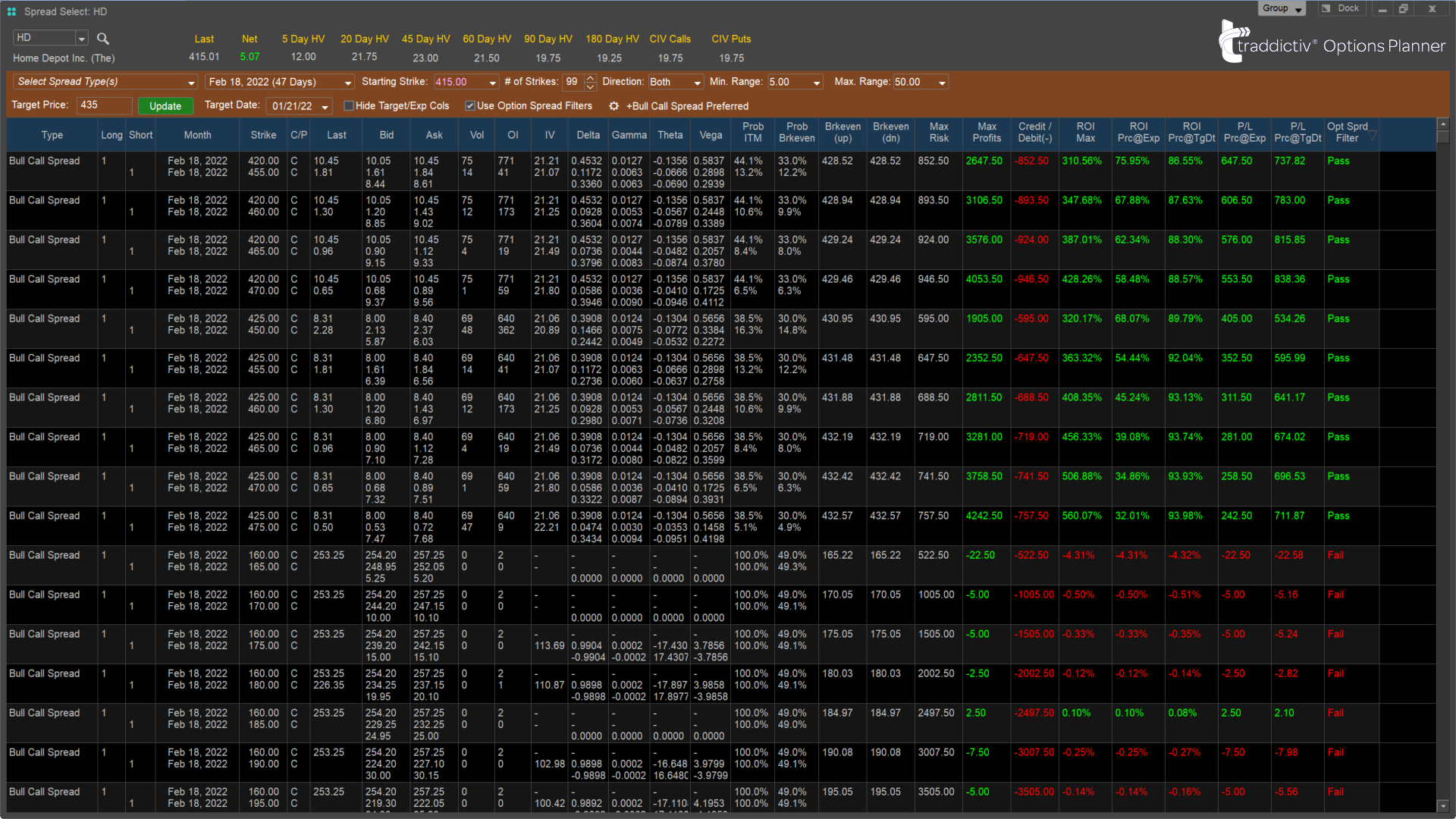Click the Delta column header
Screen dimensions: 1456x819
pos(588,135)
